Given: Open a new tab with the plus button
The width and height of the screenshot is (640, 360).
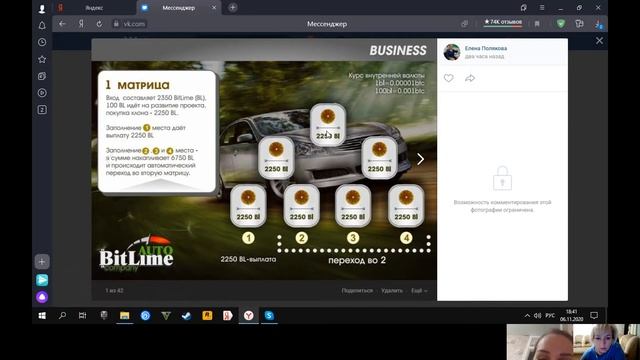Looking at the screenshot, I should (233, 8).
